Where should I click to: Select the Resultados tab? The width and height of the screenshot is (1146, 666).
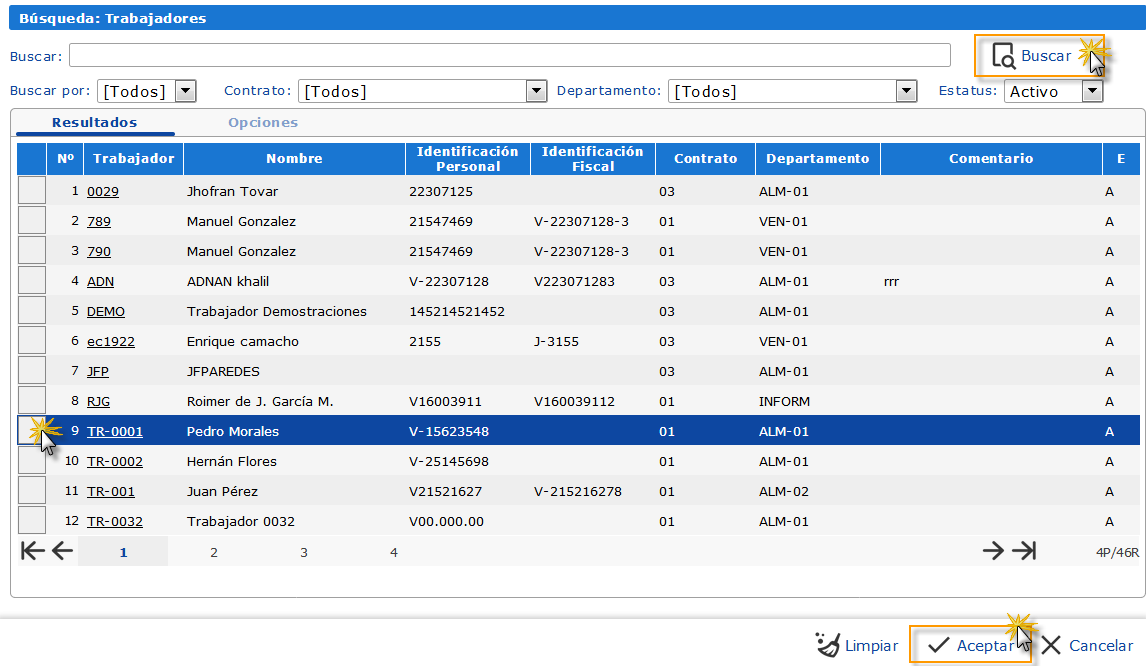coord(95,123)
